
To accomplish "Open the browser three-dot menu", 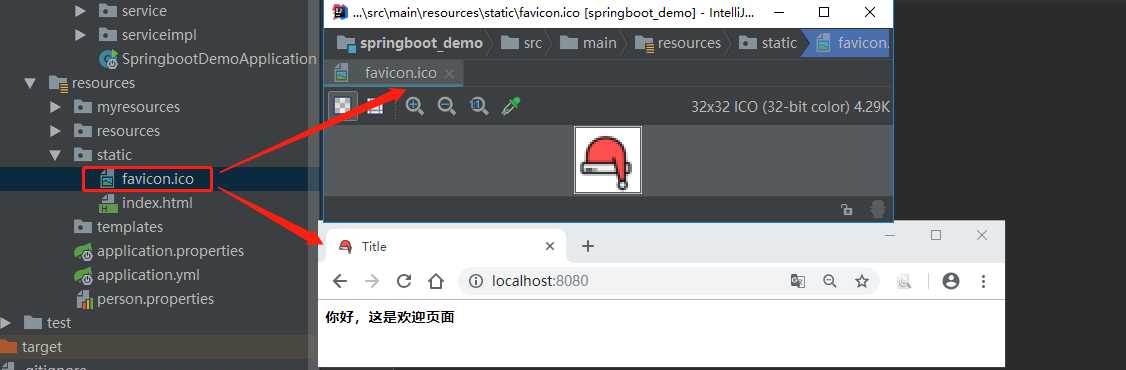I will tap(984, 281).
